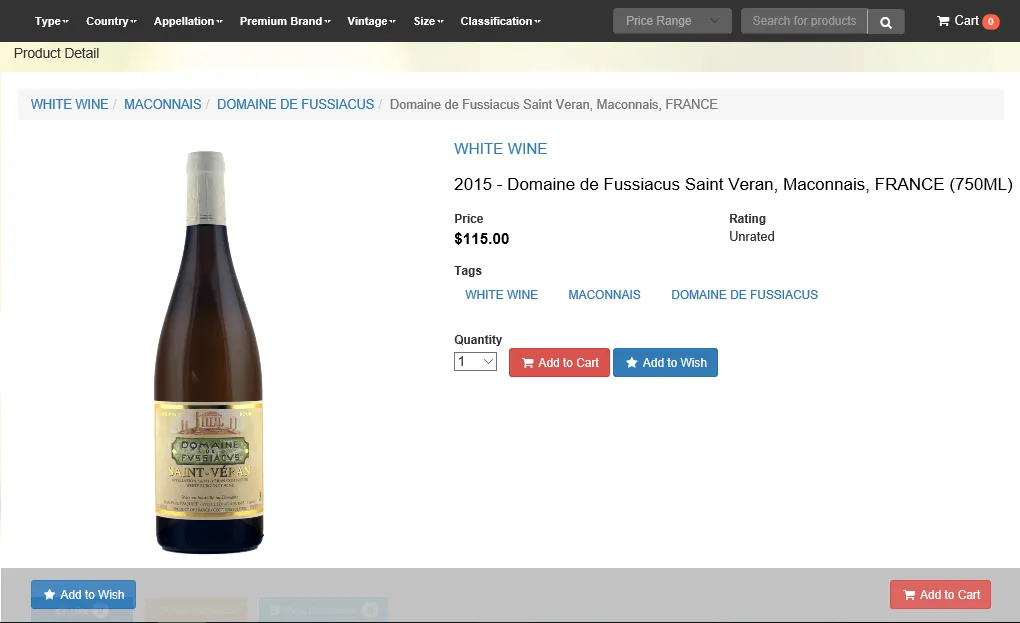Open the Cart from the header
Image resolution: width=1020 pixels, height=623 pixels.
(967, 21)
